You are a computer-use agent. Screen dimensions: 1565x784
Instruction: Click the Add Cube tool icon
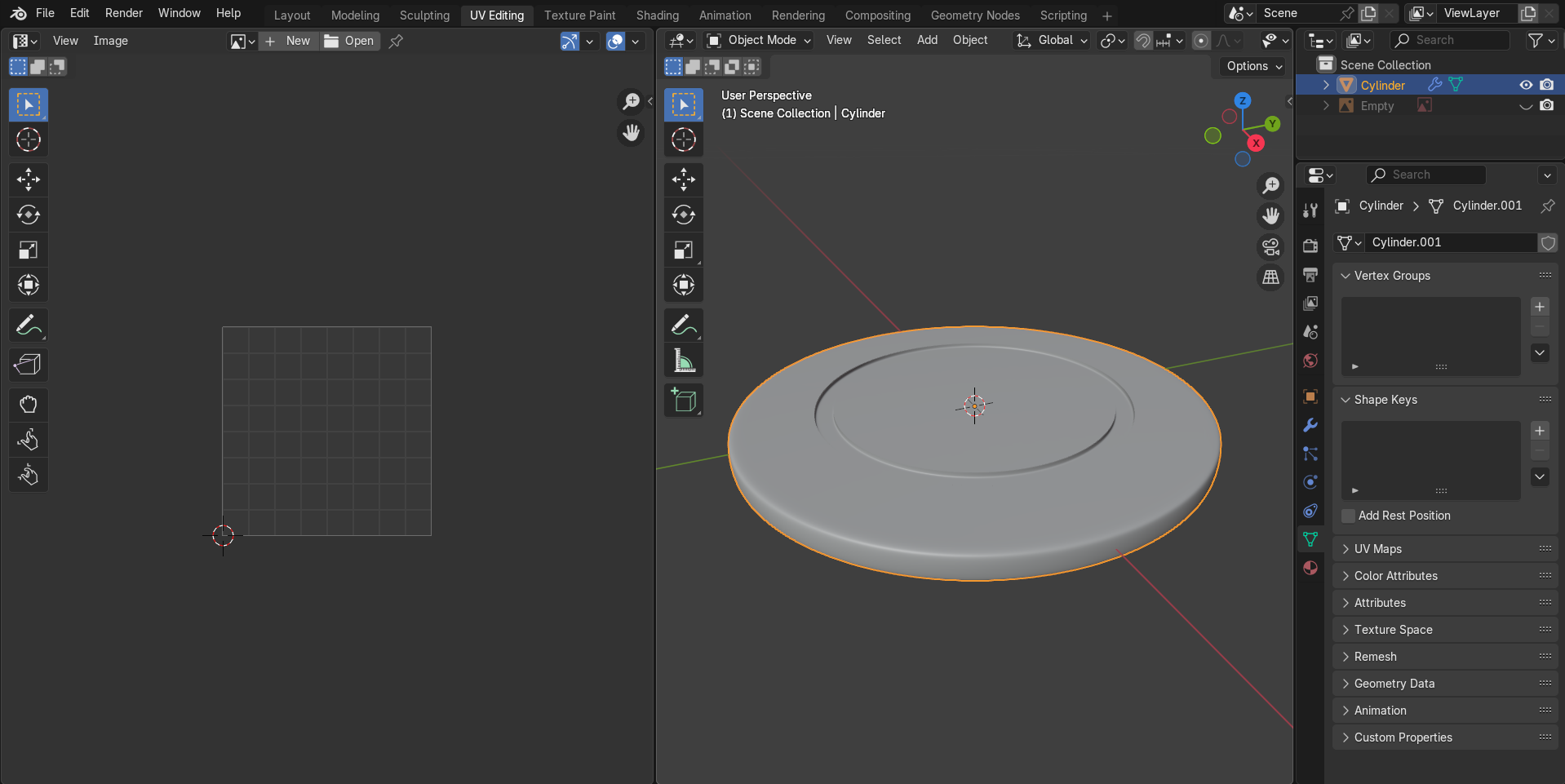point(683,401)
